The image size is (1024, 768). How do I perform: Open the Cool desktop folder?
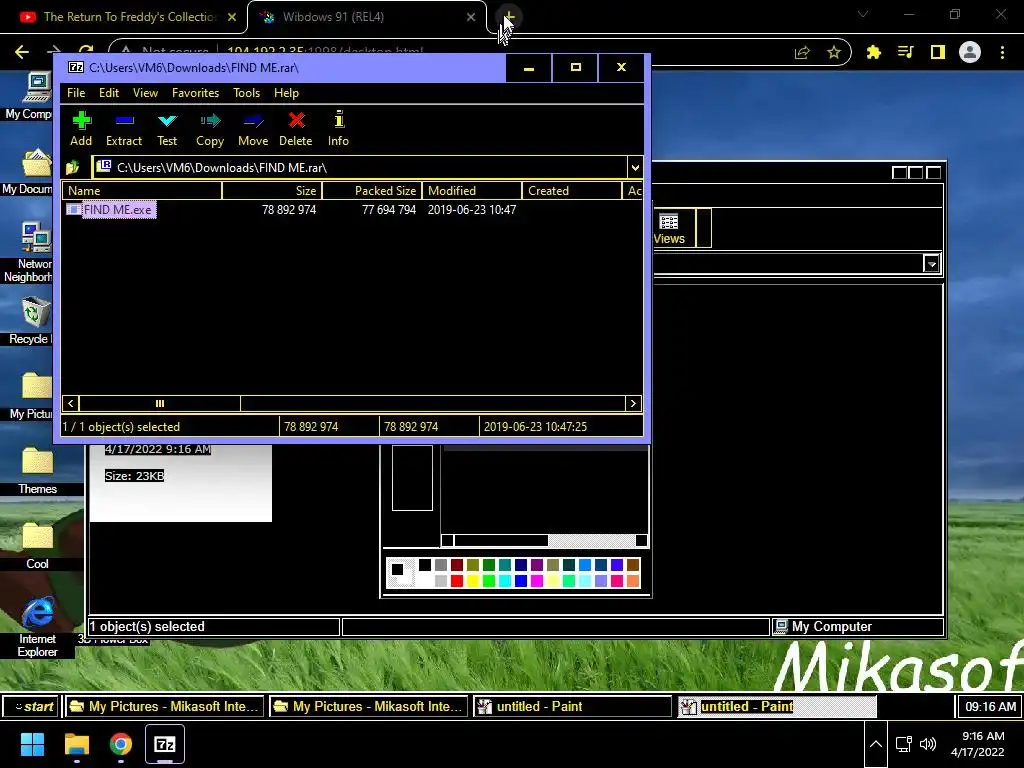point(37,536)
